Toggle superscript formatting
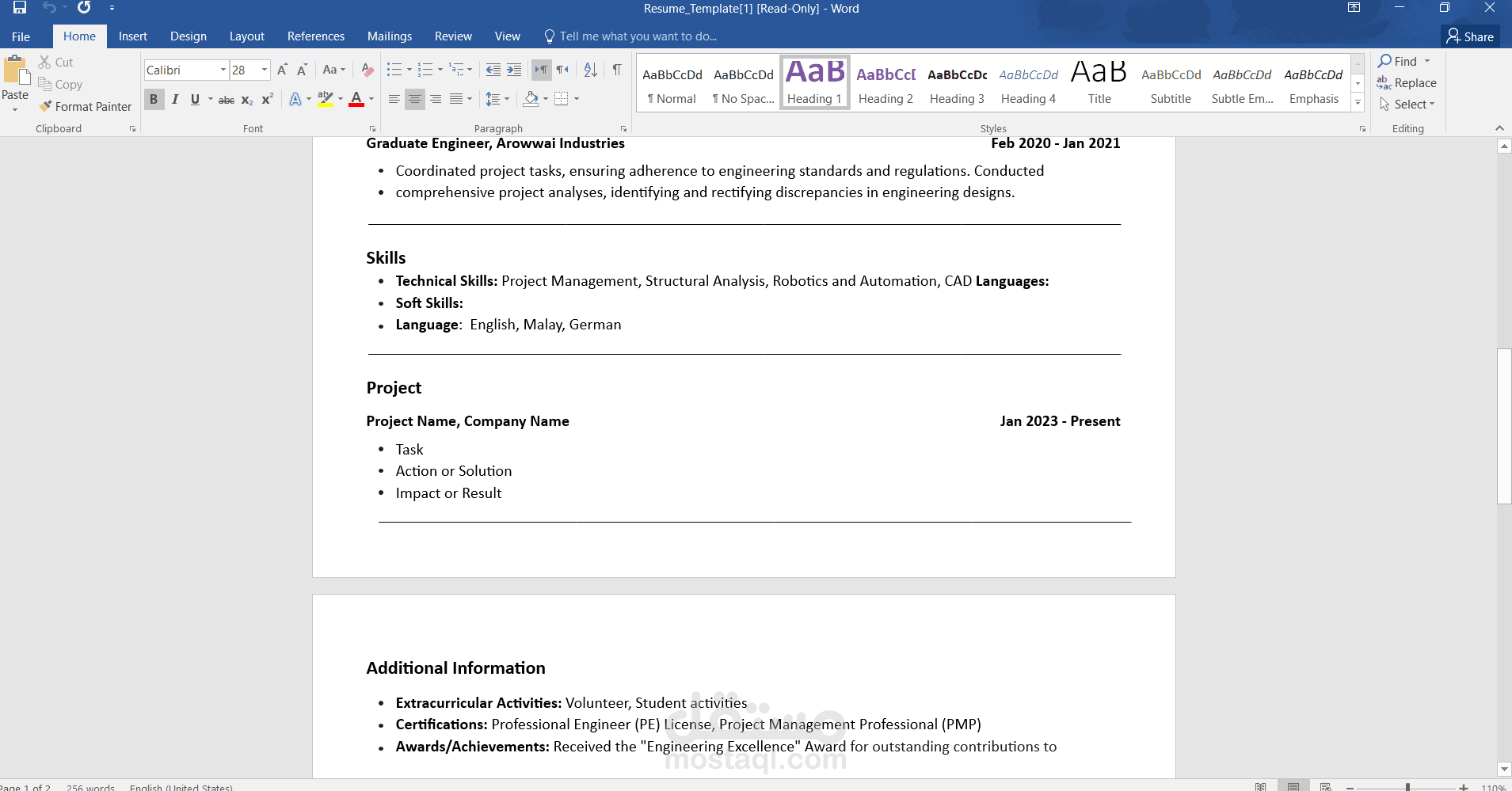 [268, 99]
